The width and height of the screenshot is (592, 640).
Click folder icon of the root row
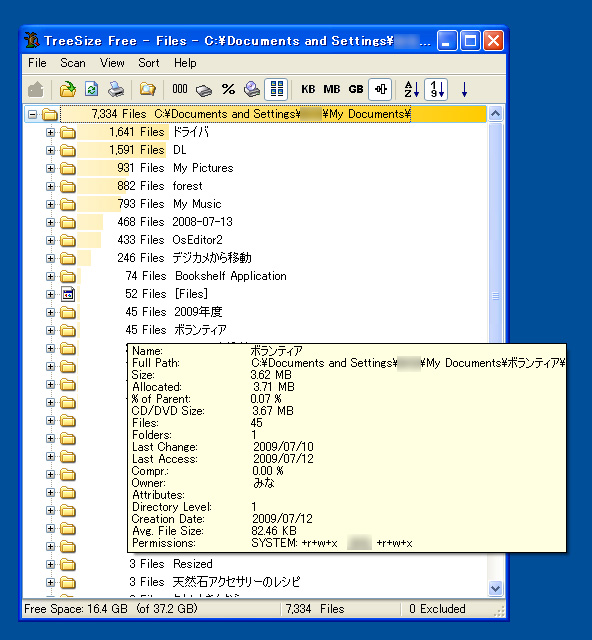coord(50,114)
